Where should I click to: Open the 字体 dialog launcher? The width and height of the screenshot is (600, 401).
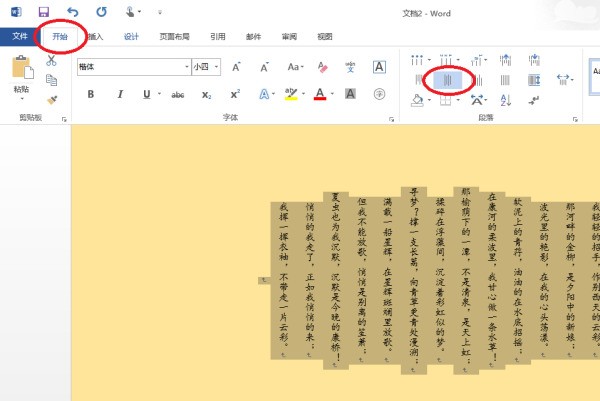click(391, 119)
